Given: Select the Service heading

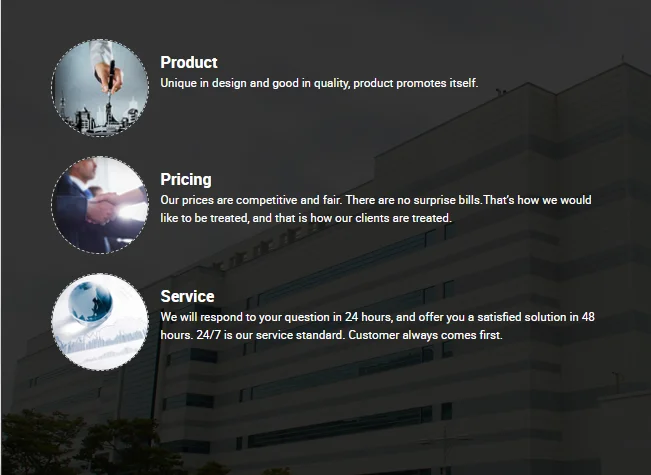Looking at the screenshot, I should tap(187, 296).
